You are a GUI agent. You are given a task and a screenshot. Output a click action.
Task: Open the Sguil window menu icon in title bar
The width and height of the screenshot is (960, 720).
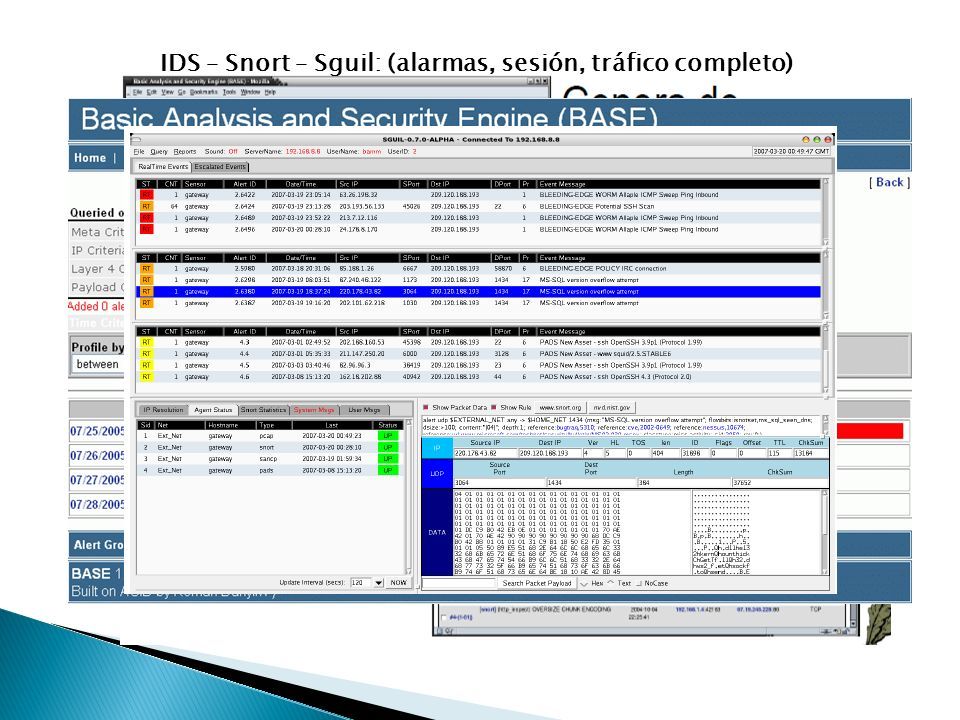click(x=136, y=140)
